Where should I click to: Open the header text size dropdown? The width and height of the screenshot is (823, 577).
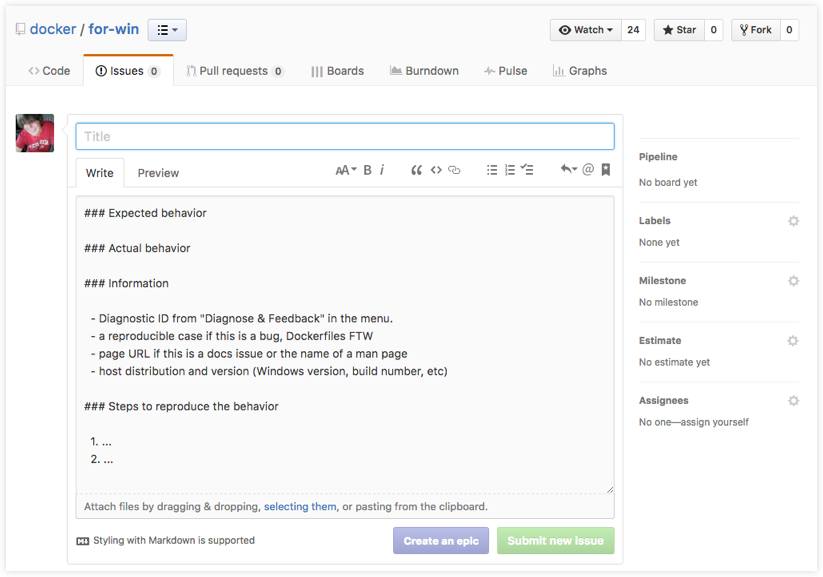tap(345, 170)
